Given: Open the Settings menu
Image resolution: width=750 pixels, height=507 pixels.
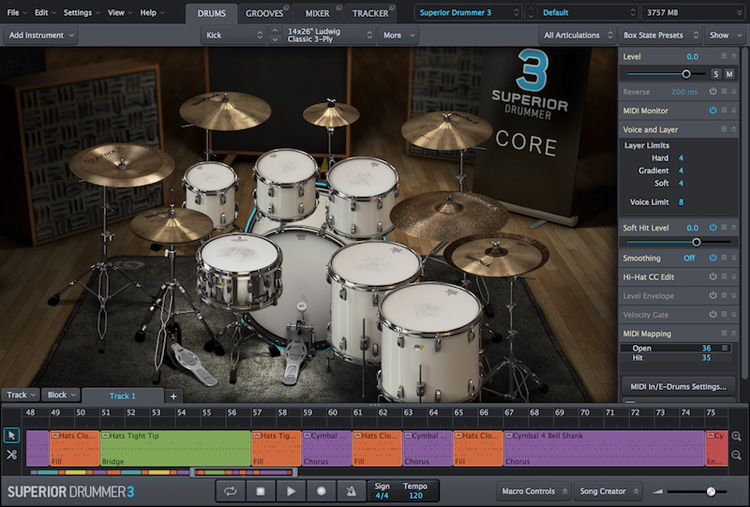Looking at the screenshot, I should [x=80, y=13].
